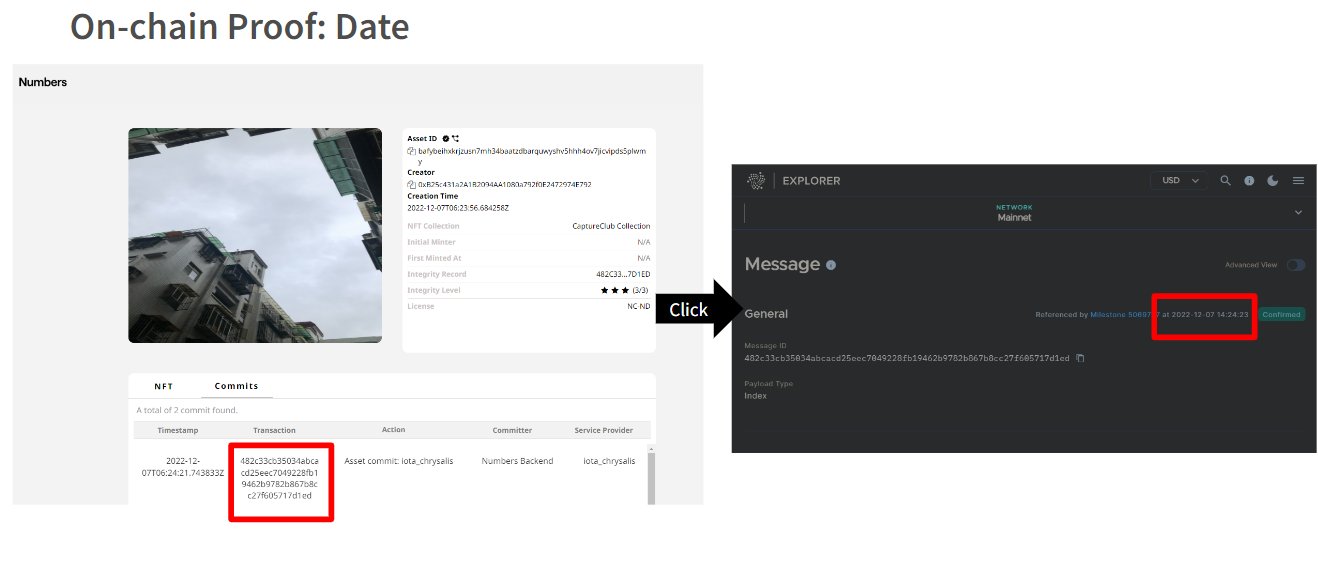Click the Message ID hash text
This screenshot has height=567, width=1318.
coord(907,358)
